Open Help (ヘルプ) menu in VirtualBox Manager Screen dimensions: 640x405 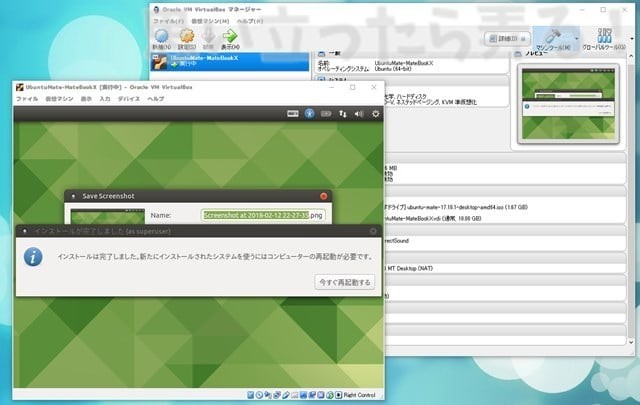point(250,21)
